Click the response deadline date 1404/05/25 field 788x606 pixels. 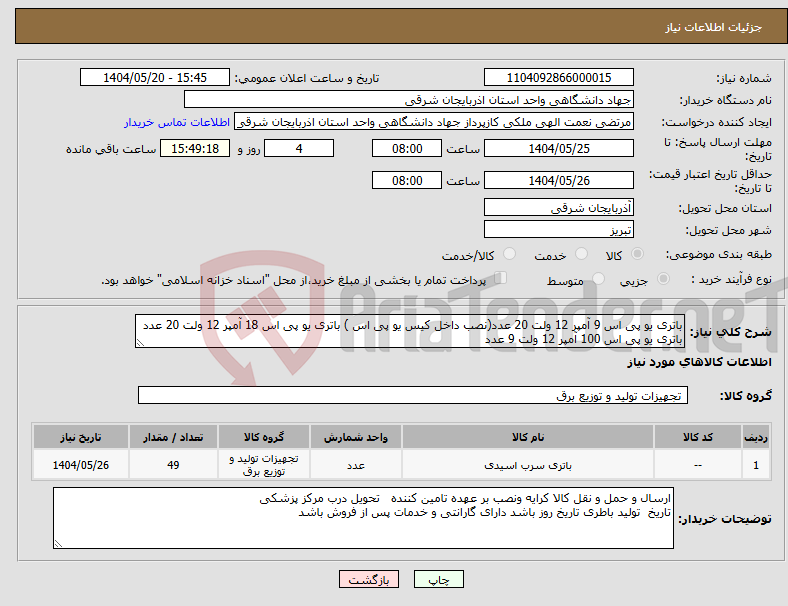(559, 148)
